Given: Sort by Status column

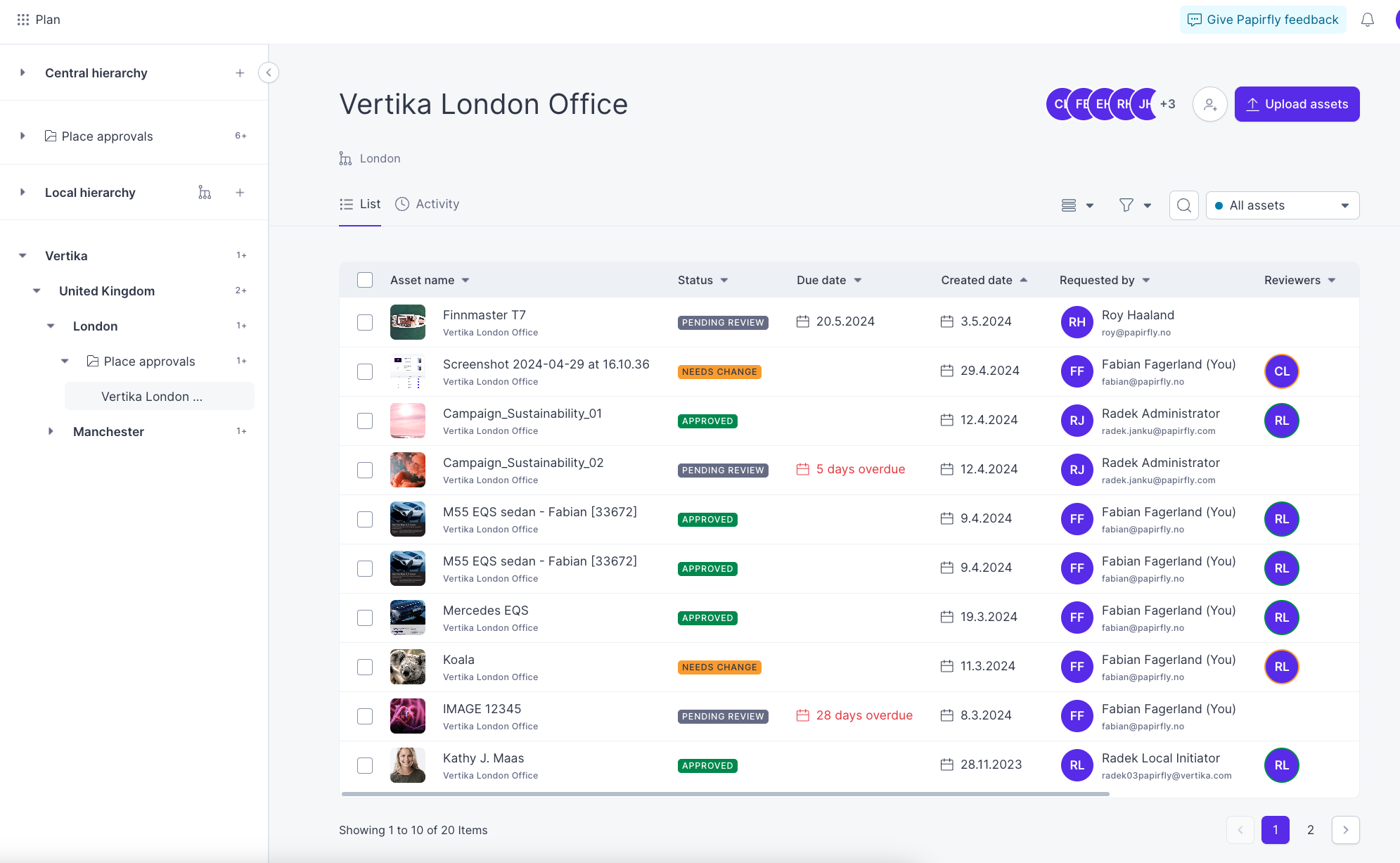Looking at the screenshot, I should coord(702,280).
